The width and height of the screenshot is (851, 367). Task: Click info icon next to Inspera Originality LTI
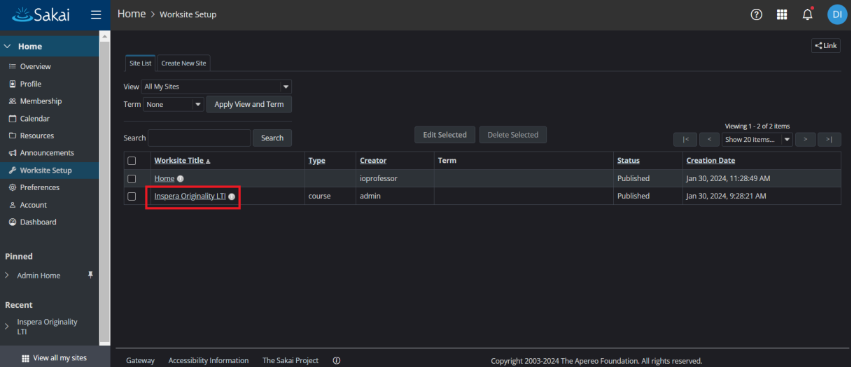(231, 197)
